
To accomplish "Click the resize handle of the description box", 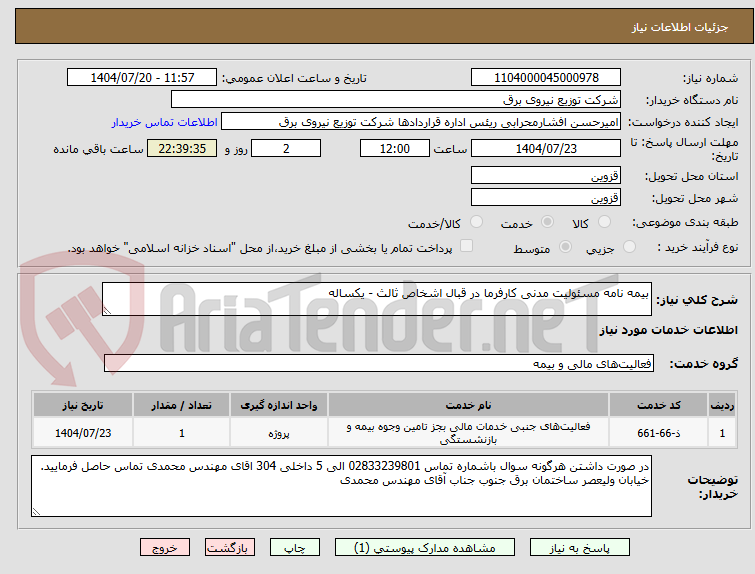I will tap(107, 311).
